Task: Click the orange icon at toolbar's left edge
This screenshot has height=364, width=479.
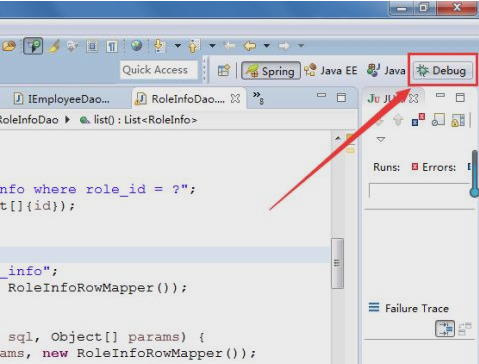Action: [8, 46]
